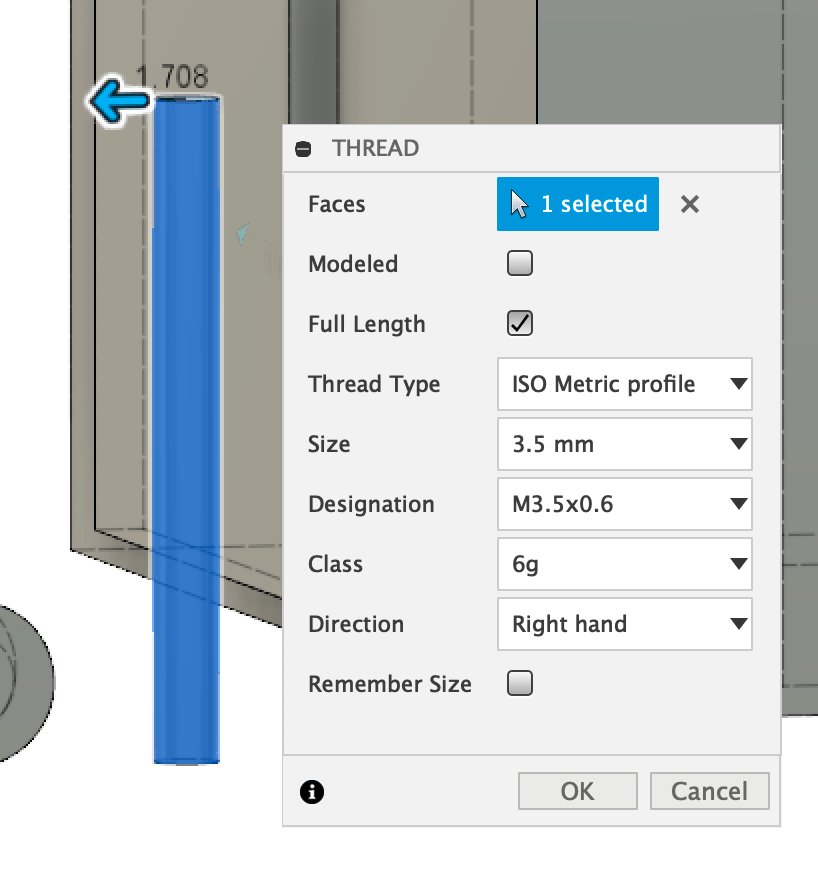Enable the Remember Size checkbox
The height and width of the screenshot is (880, 818).
click(520, 684)
